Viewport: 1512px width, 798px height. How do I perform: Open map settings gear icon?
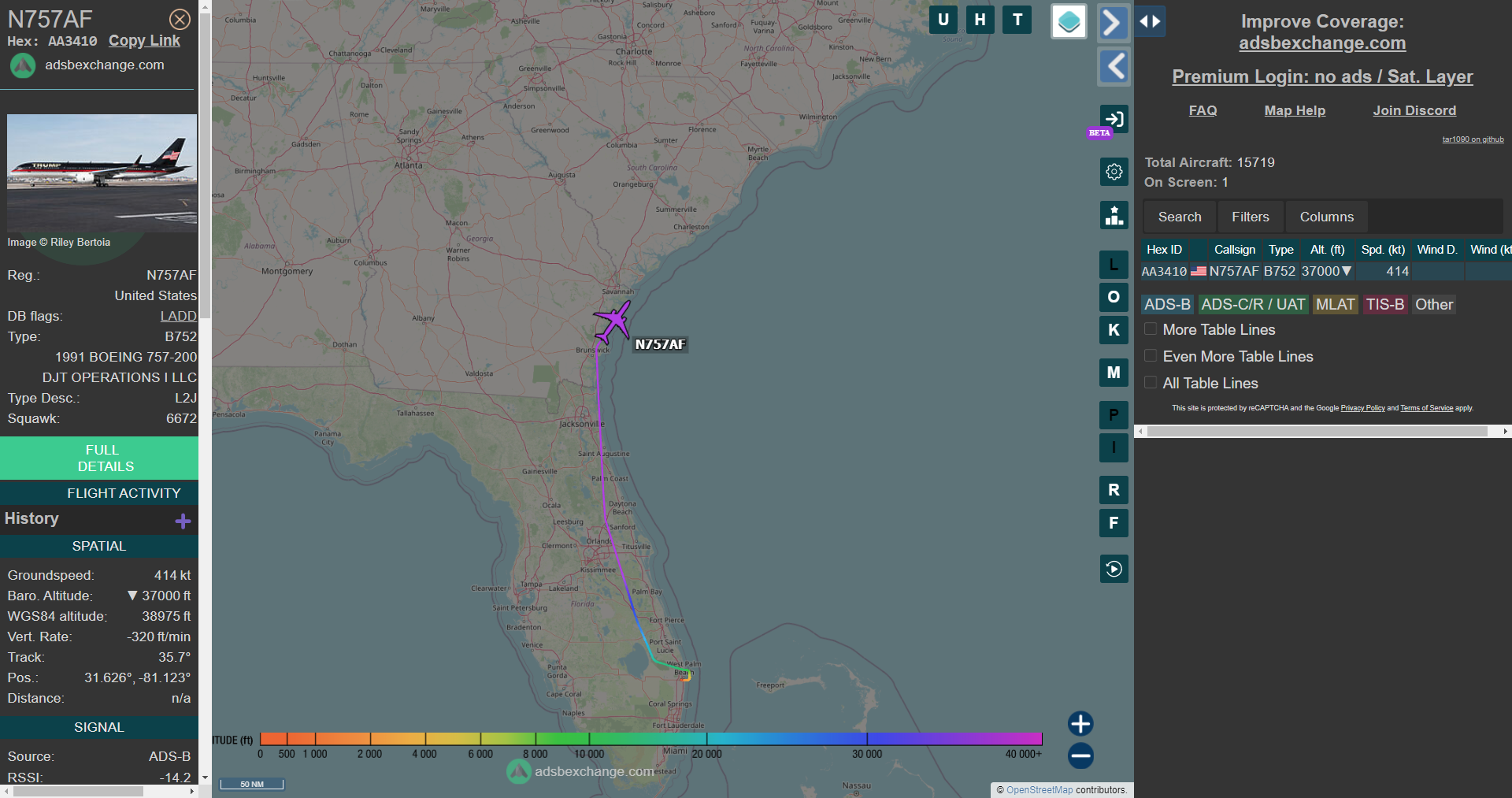click(x=1114, y=171)
